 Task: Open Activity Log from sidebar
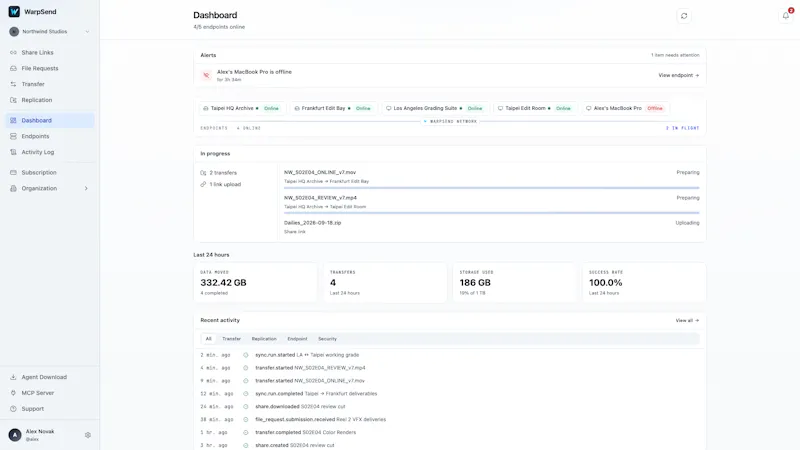click(x=49, y=152)
